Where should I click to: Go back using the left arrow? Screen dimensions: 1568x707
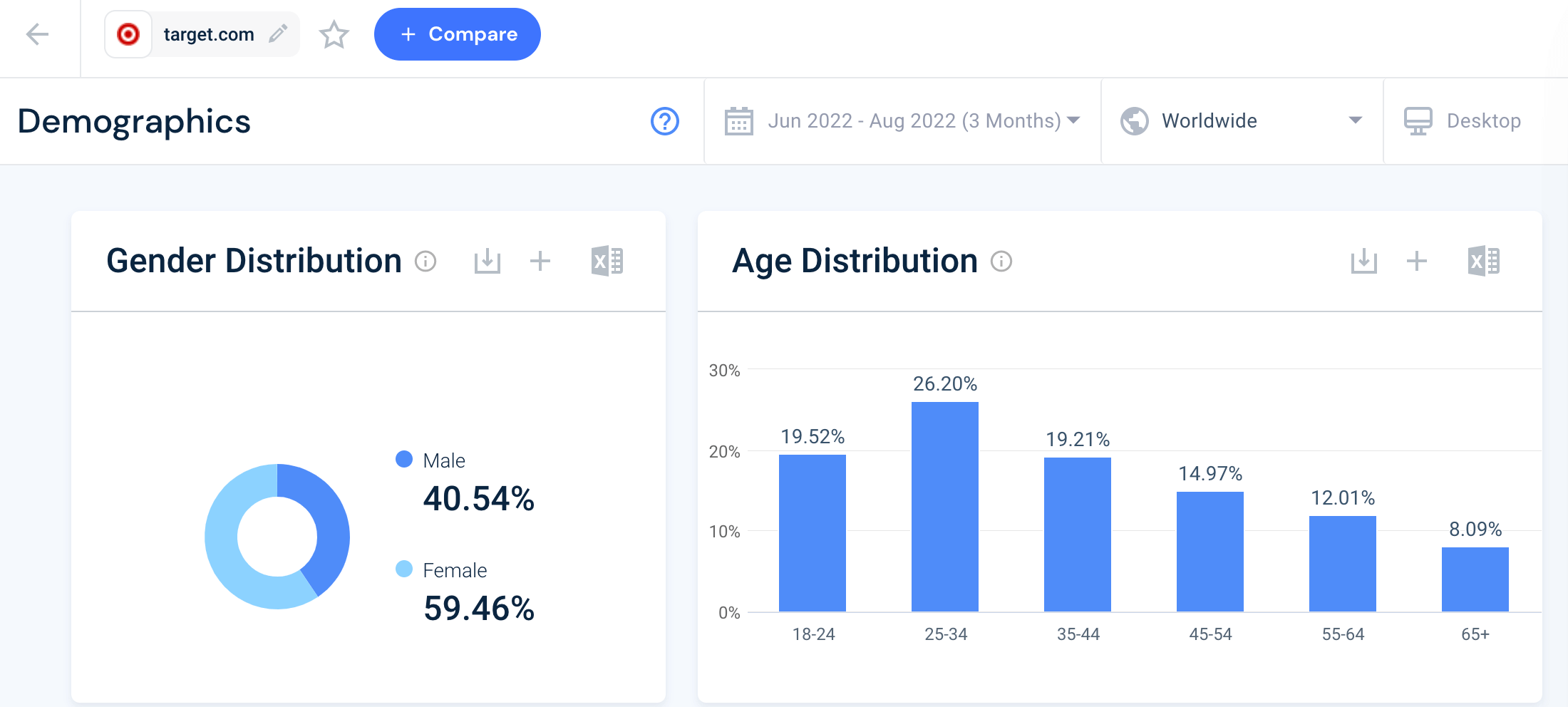37,34
